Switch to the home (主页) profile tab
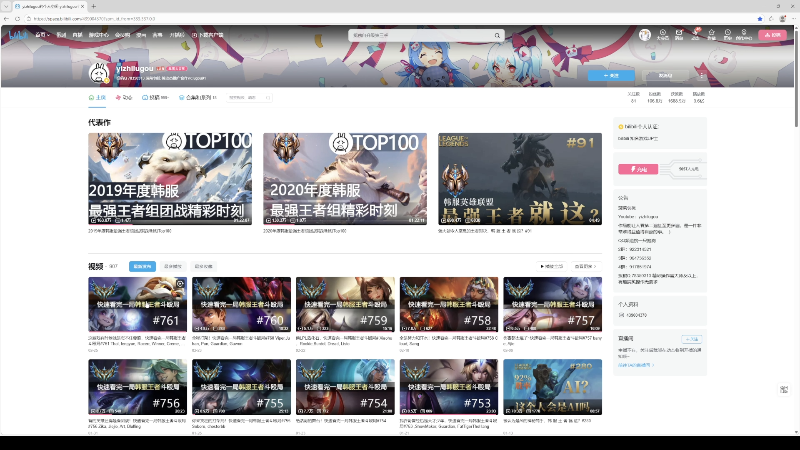Image resolution: width=800 pixels, height=450 pixels. (x=97, y=97)
